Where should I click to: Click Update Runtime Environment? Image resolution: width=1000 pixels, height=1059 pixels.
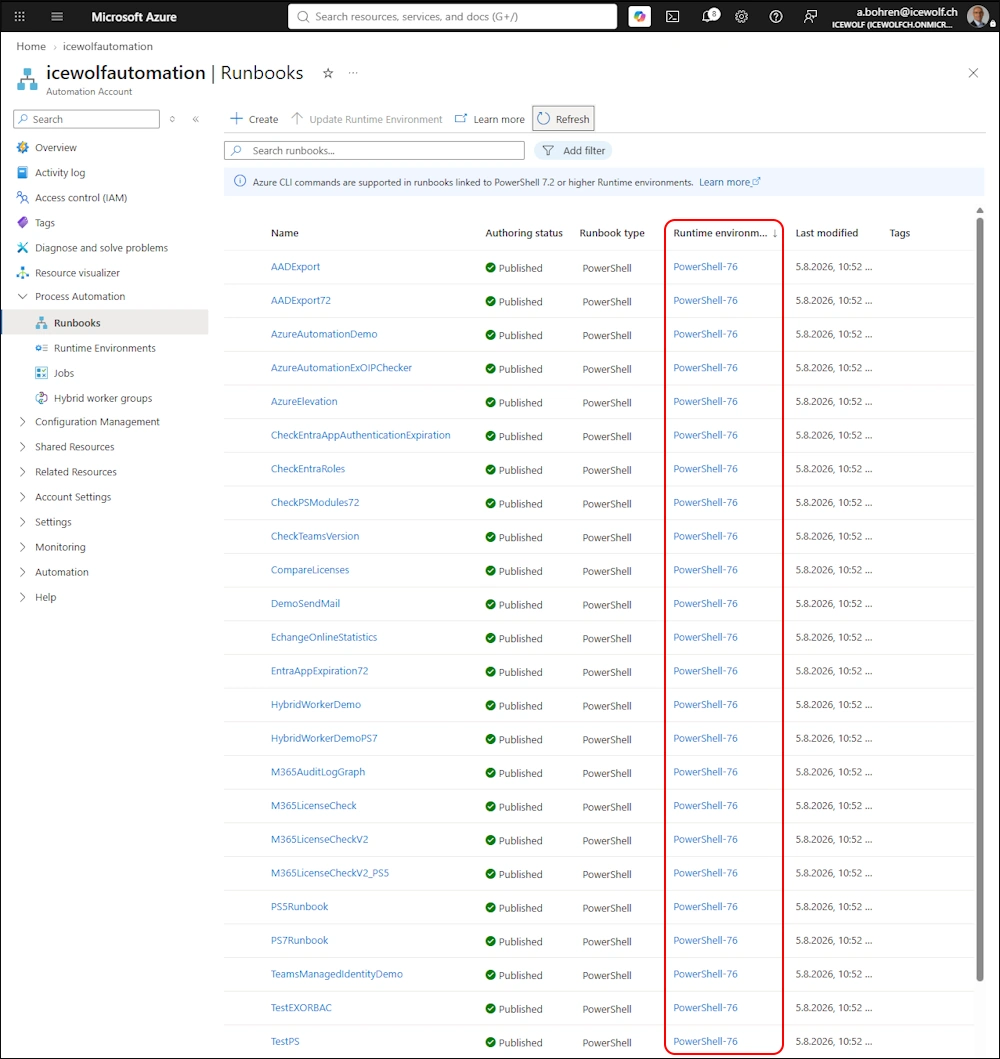click(367, 119)
